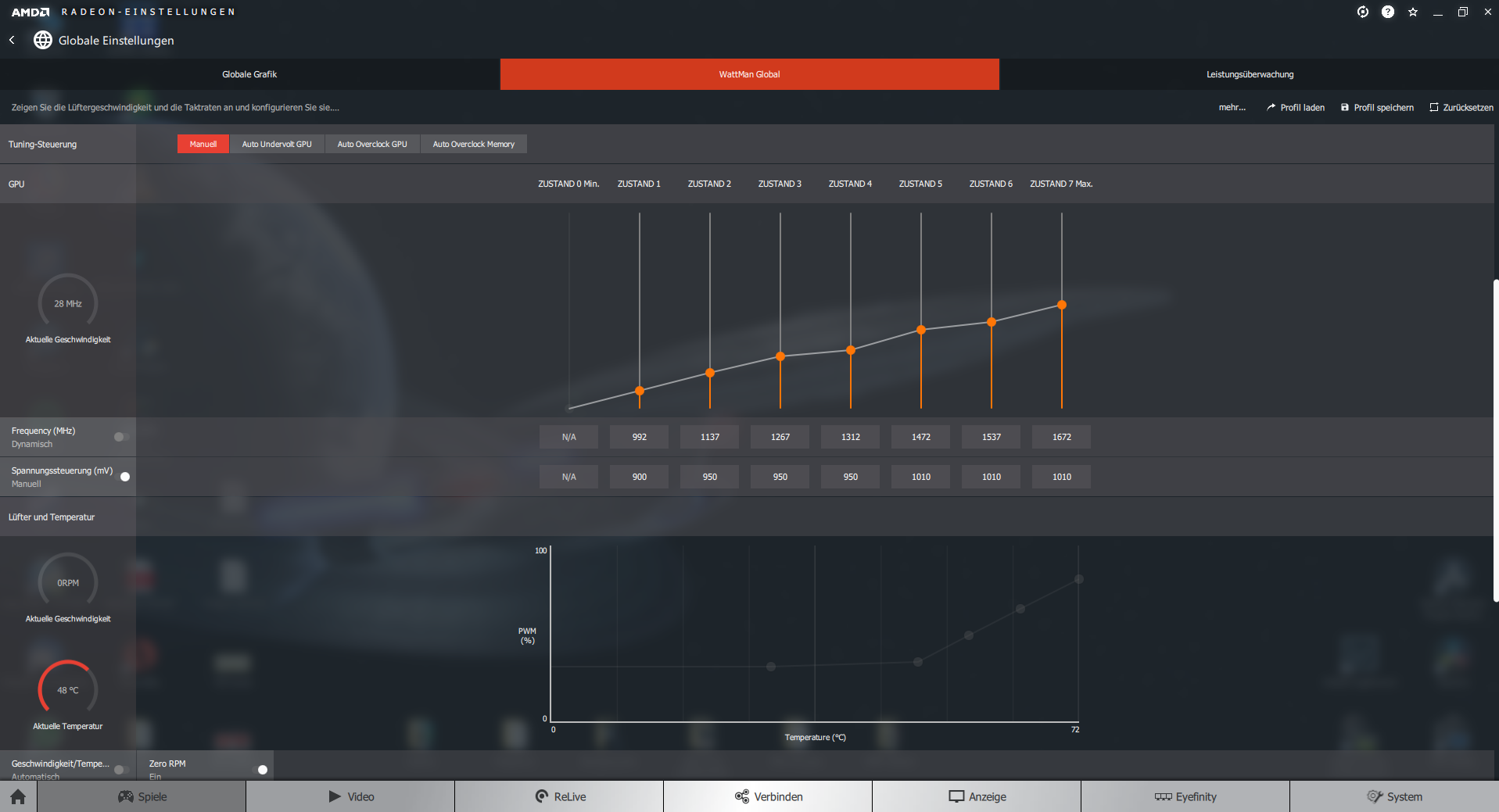Click the Home icon in the bottom bar
Image resolution: width=1499 pixels, height=812 pixels.
pos(18,796)
